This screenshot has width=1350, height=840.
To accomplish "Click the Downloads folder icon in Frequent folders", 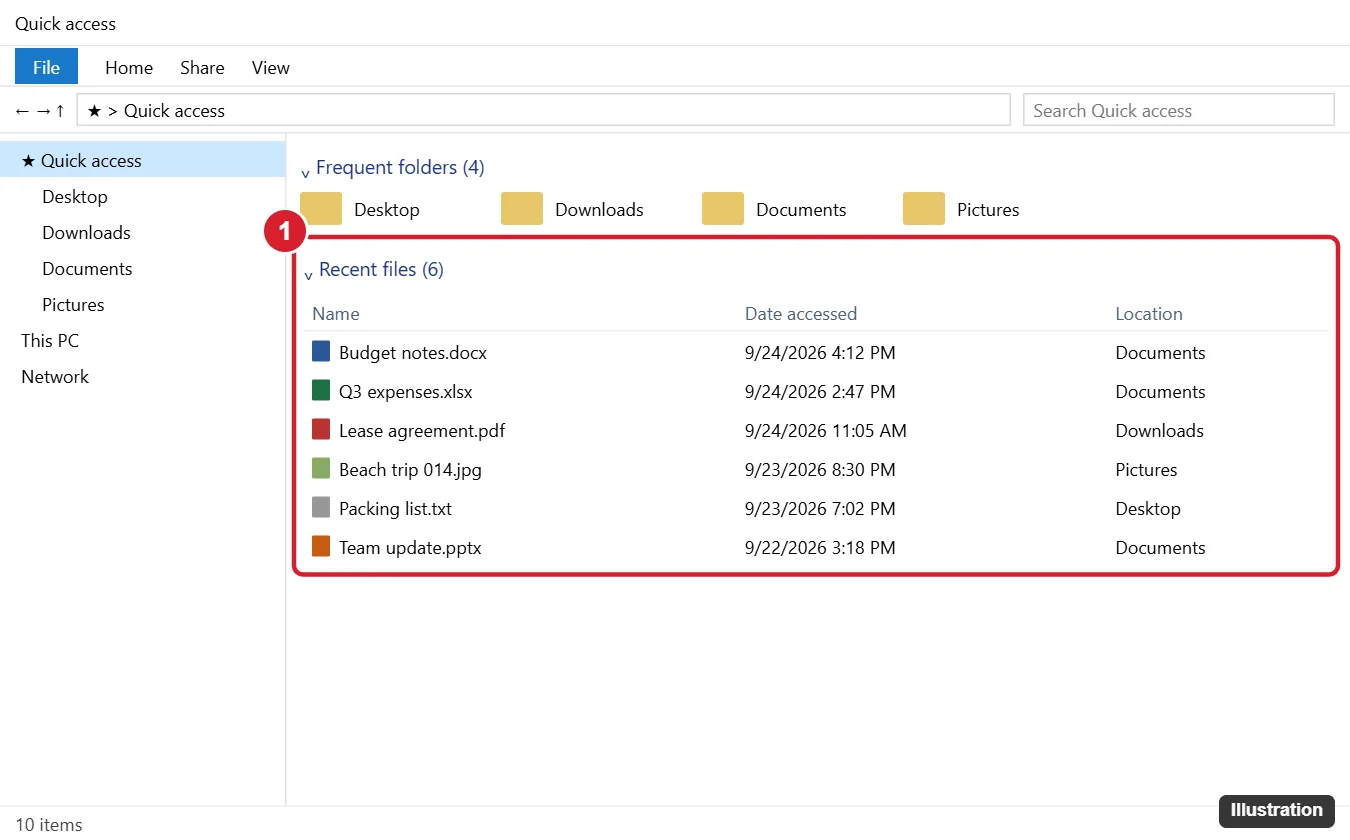I will click(522, 209).
